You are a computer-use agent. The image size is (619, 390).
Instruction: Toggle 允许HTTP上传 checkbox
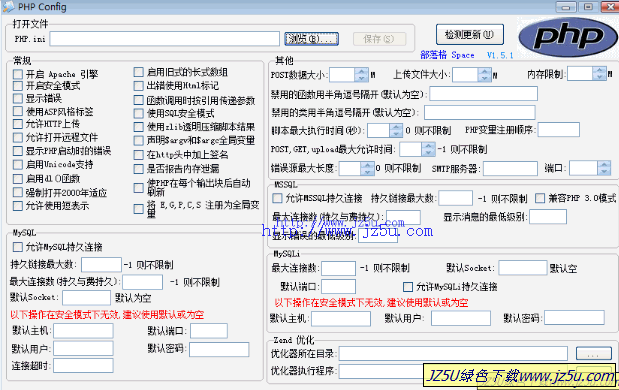pos(18,124)
